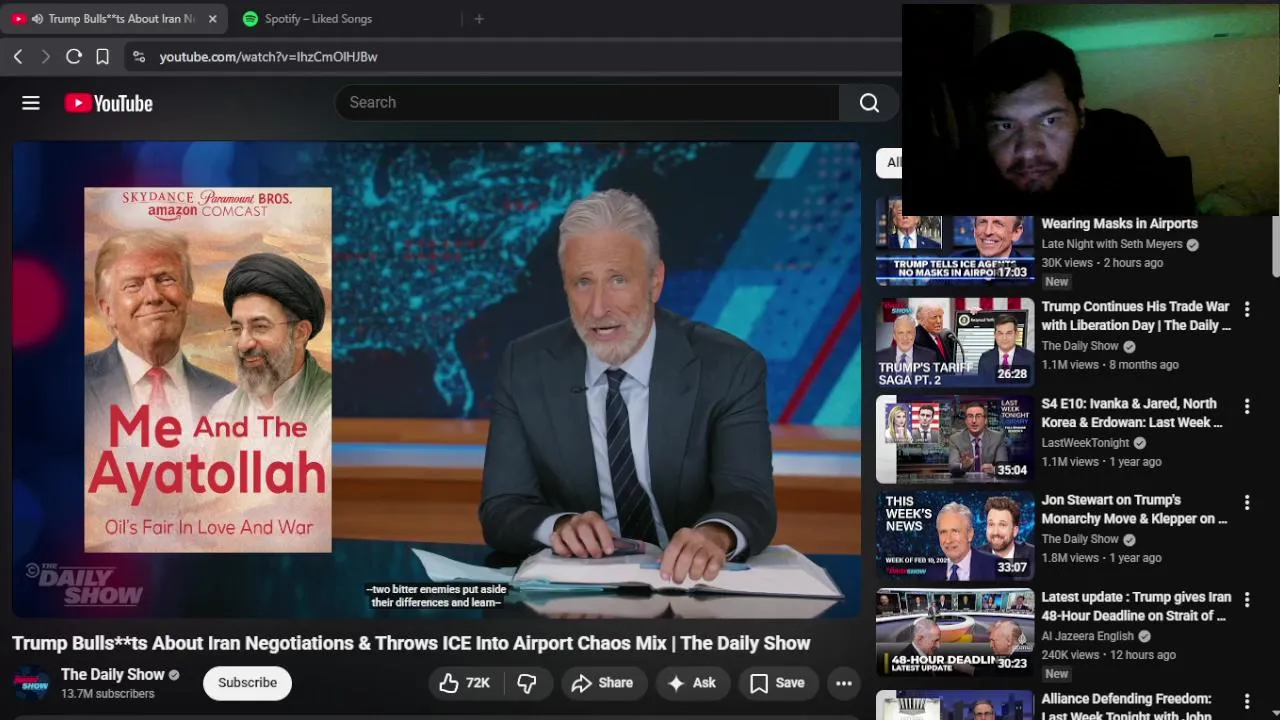Open options for Latest update Trump gives Iran

[x=1247, y=599]
